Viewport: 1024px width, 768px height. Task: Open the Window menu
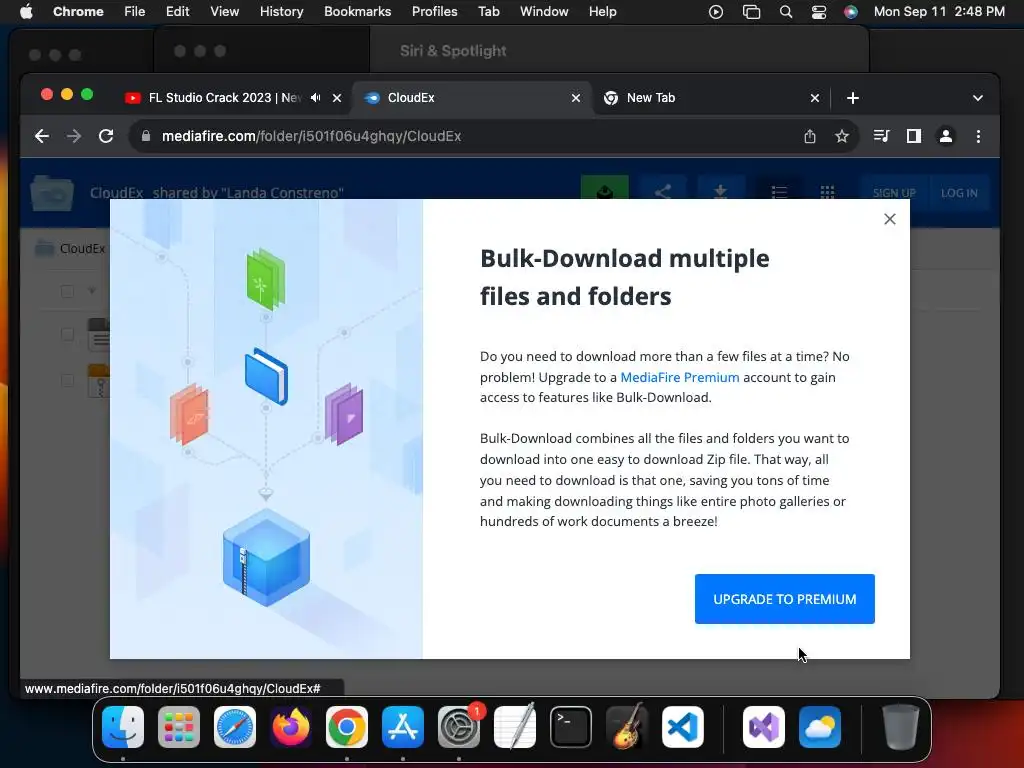[544, 12]
